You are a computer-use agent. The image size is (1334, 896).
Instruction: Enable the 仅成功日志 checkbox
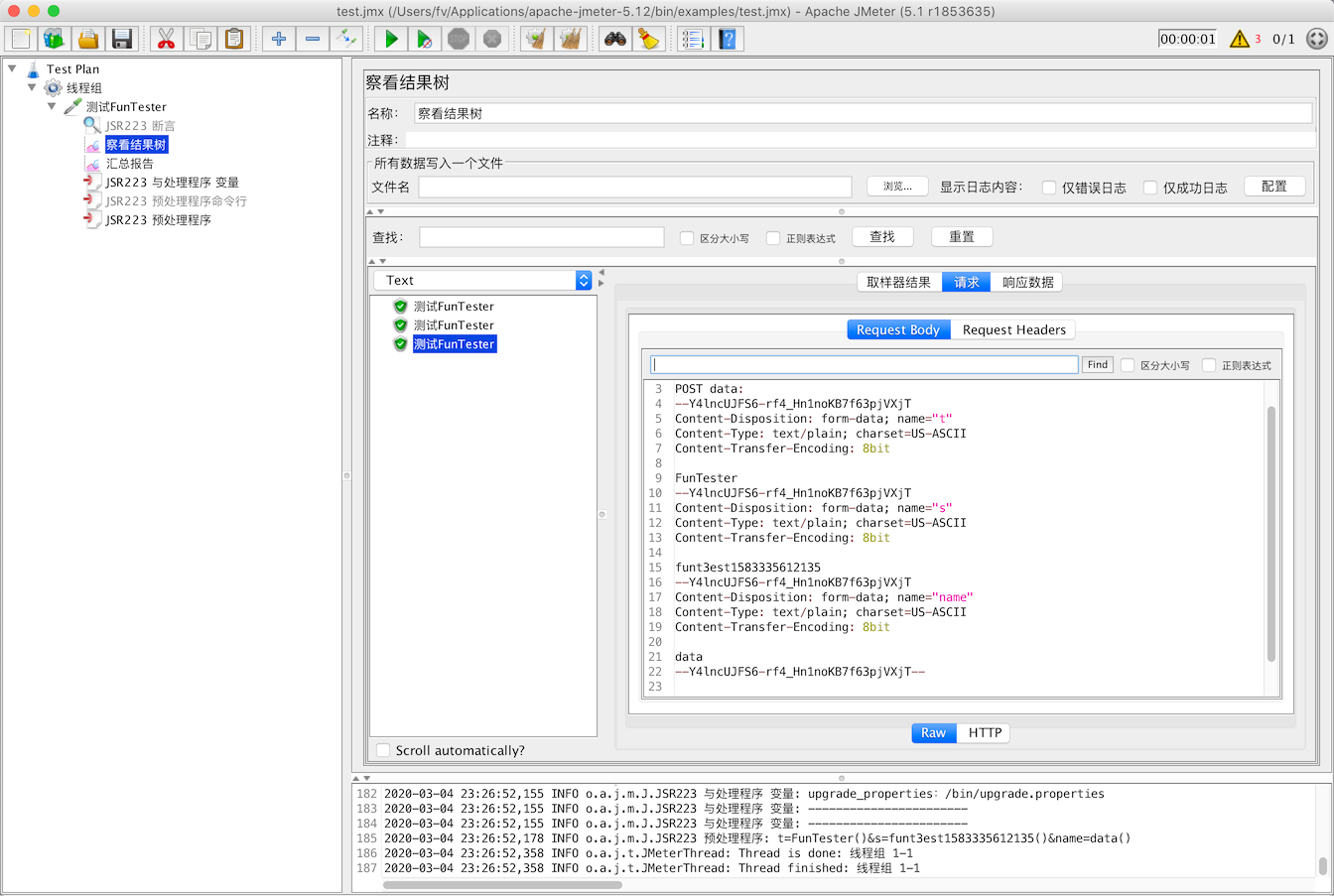click(x=1150, y=188)
